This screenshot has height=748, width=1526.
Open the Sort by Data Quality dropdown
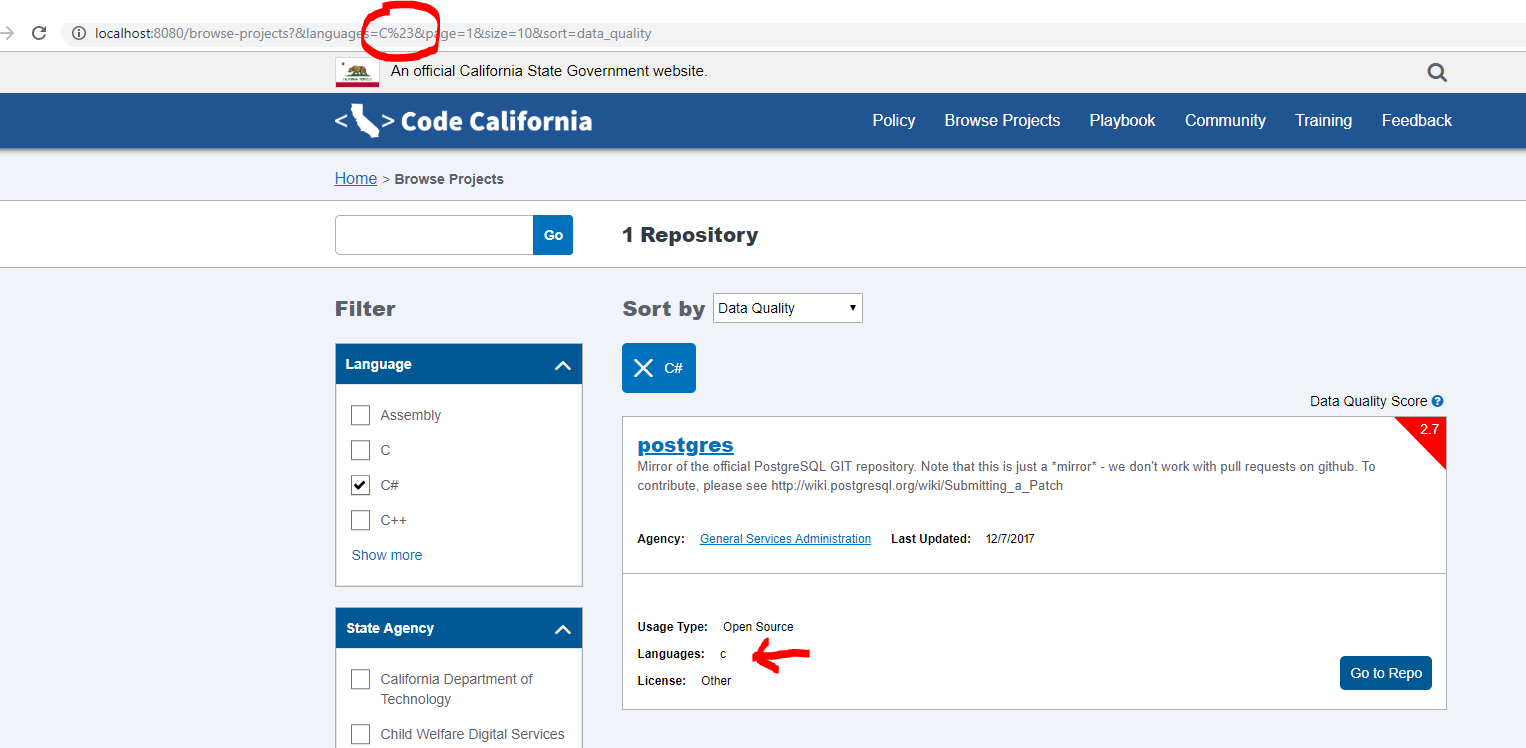point(788,308)
